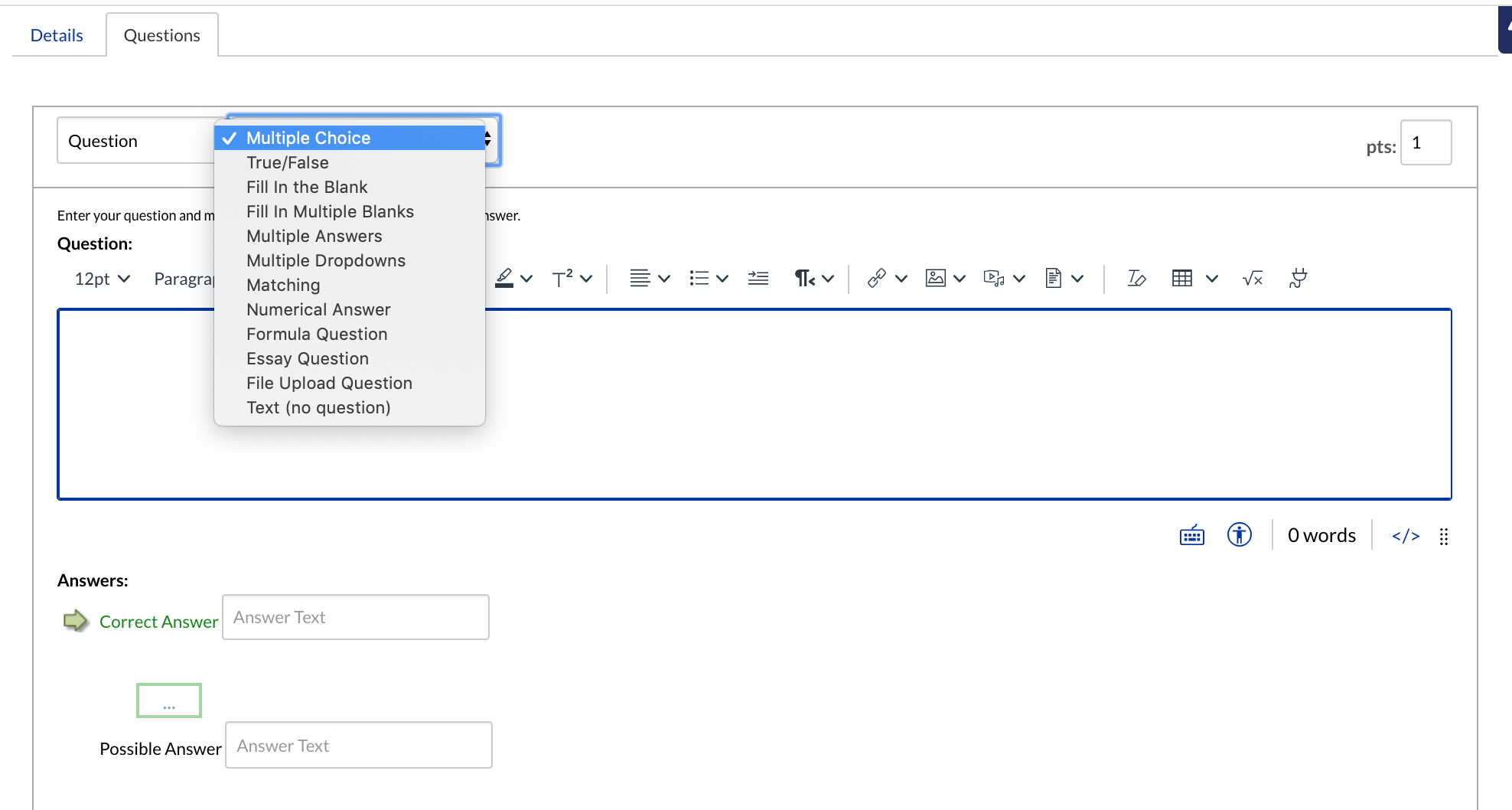This screenshot has width=1512, height=810.
Task: Choose Multiple Choice option
Action: click(x=350, y=138)
